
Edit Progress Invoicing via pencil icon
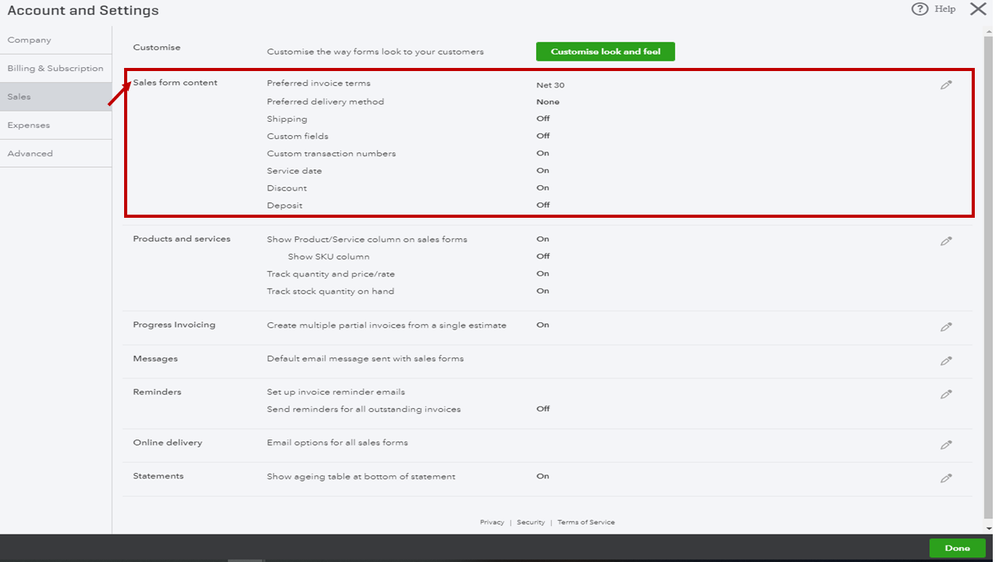pyautogui.click(x=946, y=327)
